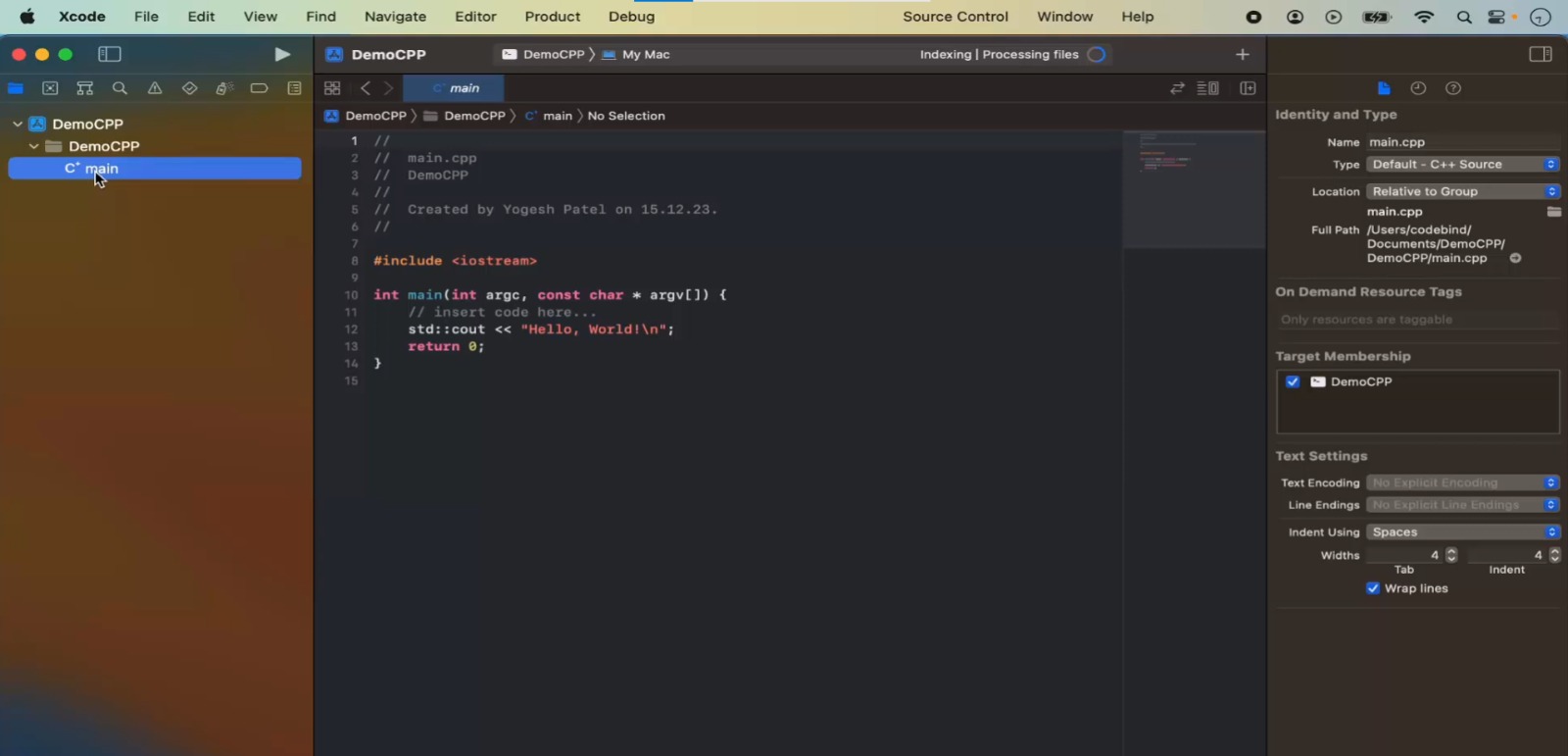
Task: Click the plus Library button
Action: pyautogui.click(x=1243, y=54)
